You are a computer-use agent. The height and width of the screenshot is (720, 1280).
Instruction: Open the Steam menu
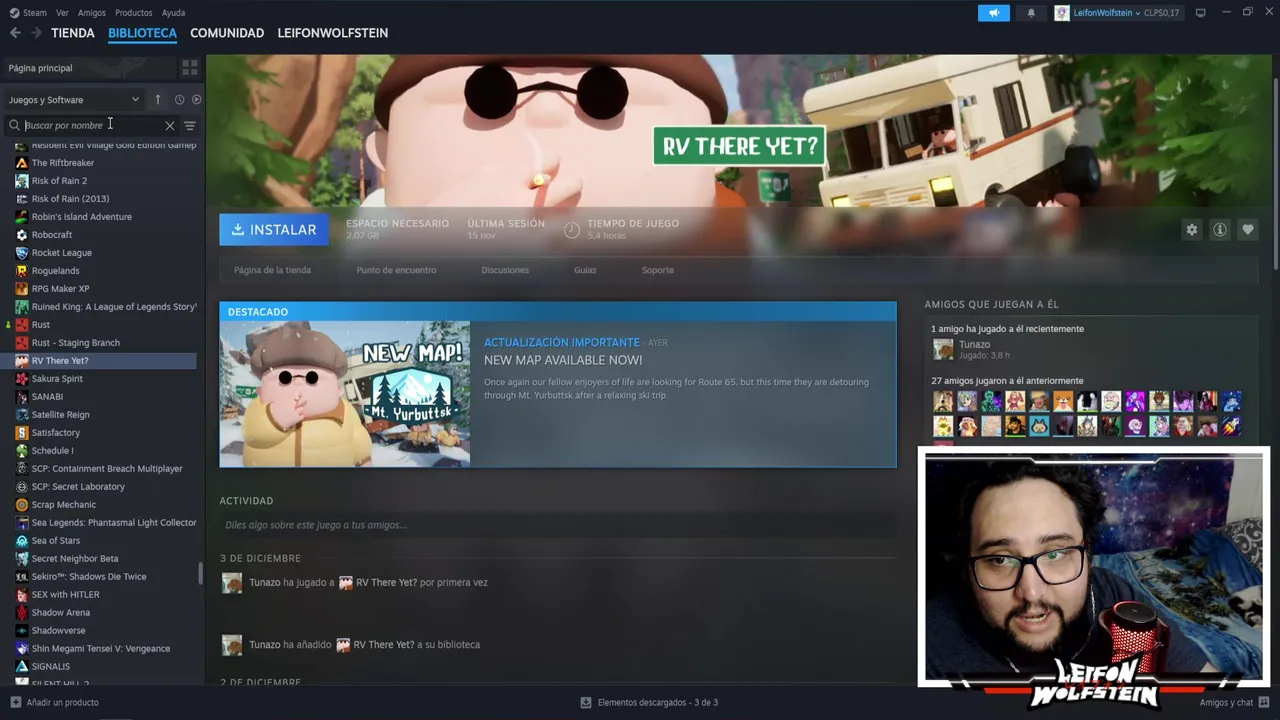coord(28,13)
